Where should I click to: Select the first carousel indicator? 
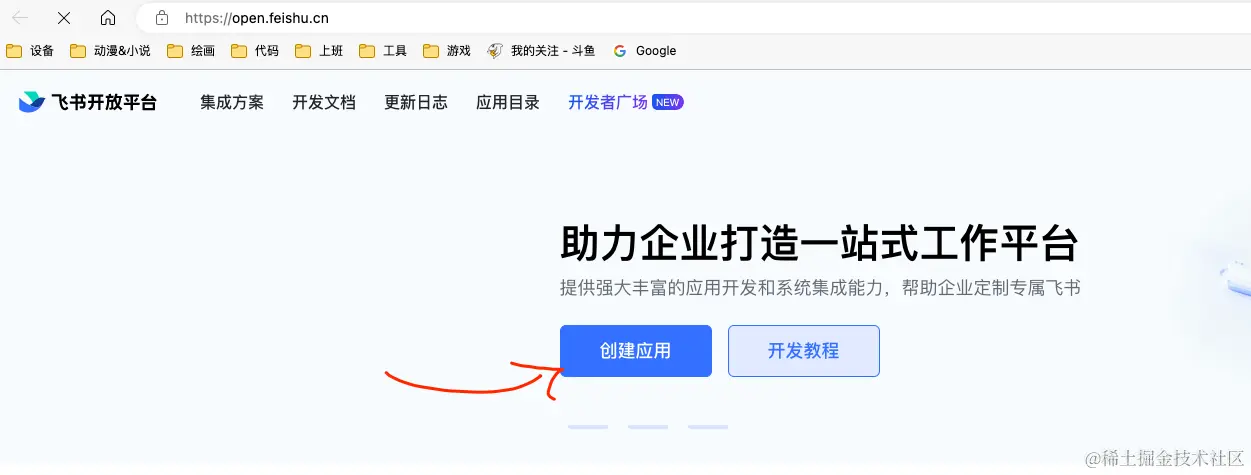[x=588, y=427]
